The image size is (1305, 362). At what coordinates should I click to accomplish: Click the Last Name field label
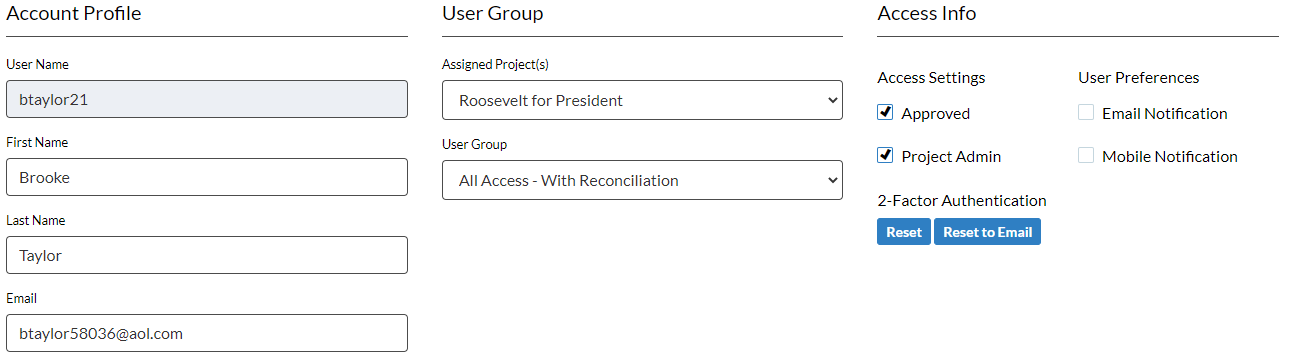[x=36, y=220]
